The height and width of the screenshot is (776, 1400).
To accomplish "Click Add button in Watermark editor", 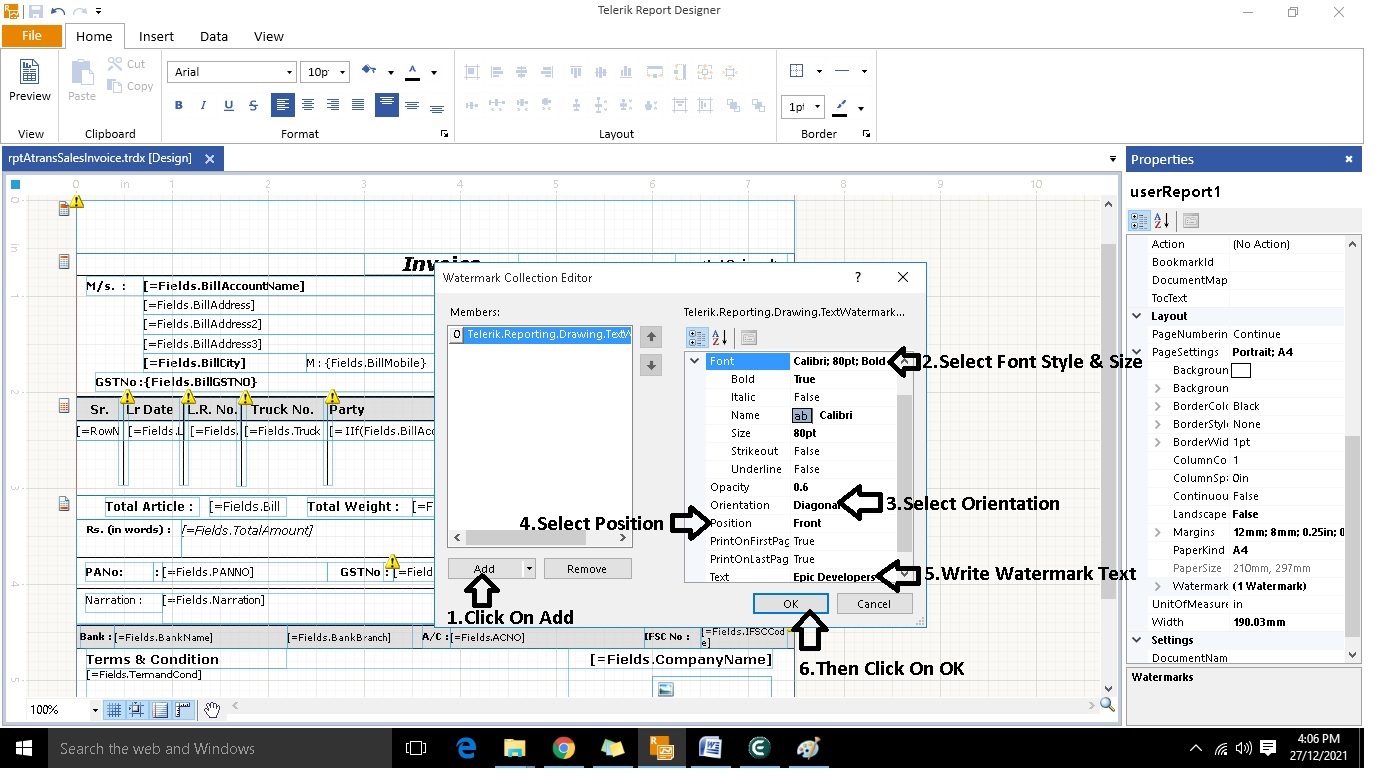I will point(484,569).
